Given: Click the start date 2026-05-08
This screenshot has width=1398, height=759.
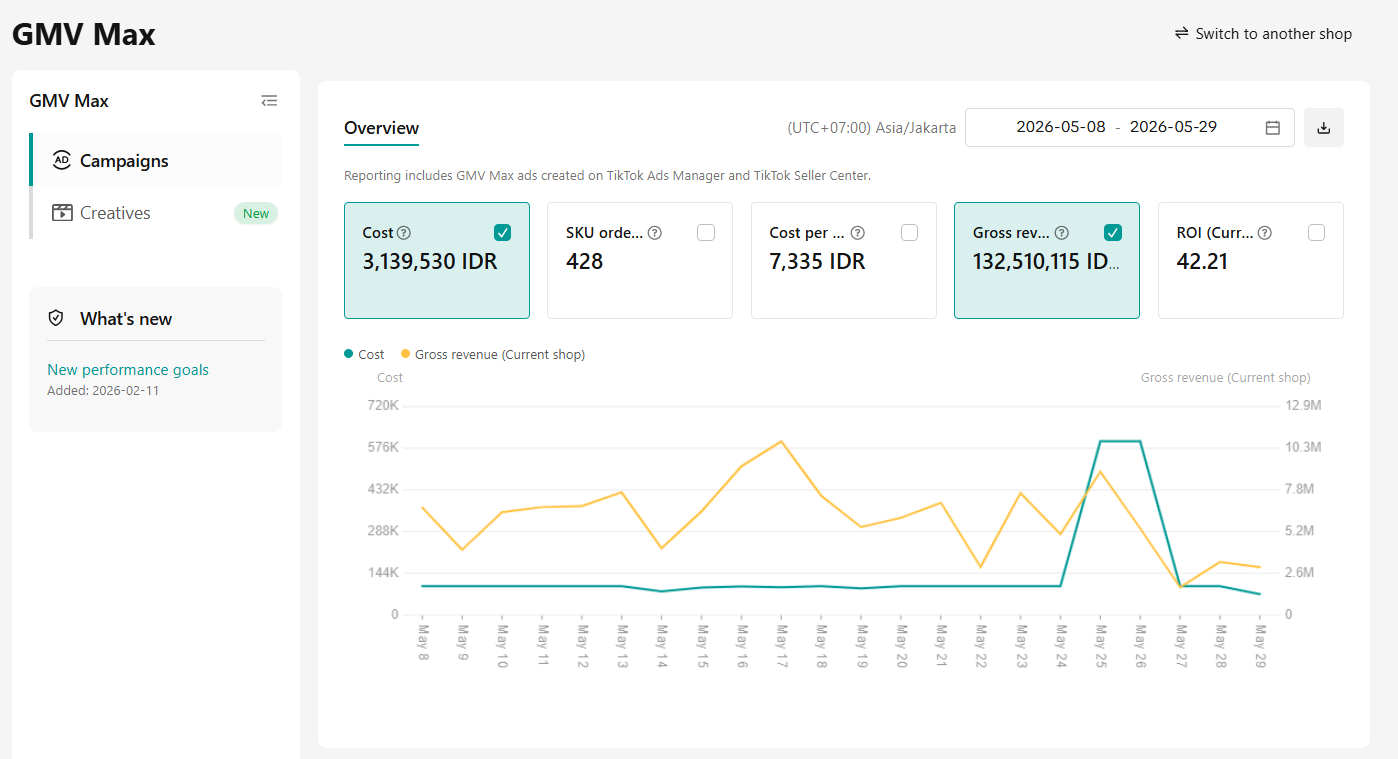Looking at the screenshot, I should 1061,127.
